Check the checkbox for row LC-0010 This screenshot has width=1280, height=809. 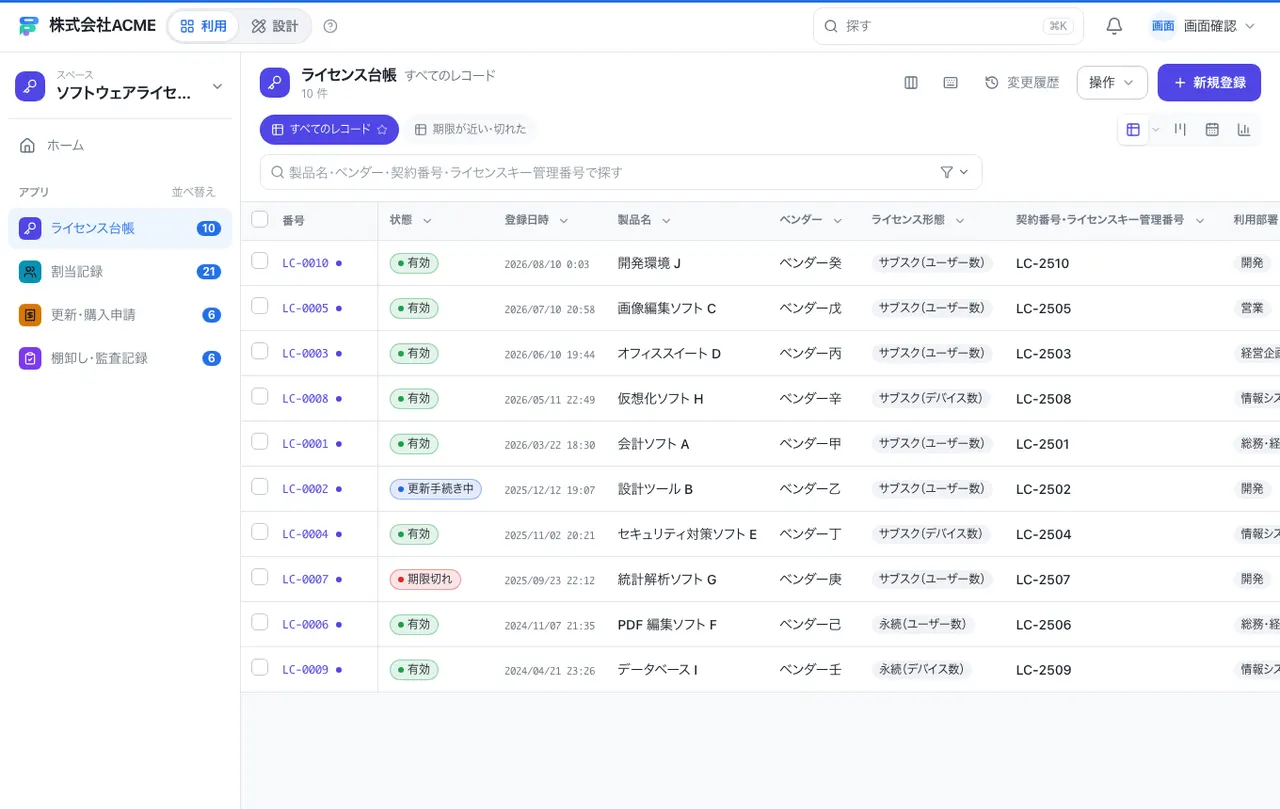260,261
